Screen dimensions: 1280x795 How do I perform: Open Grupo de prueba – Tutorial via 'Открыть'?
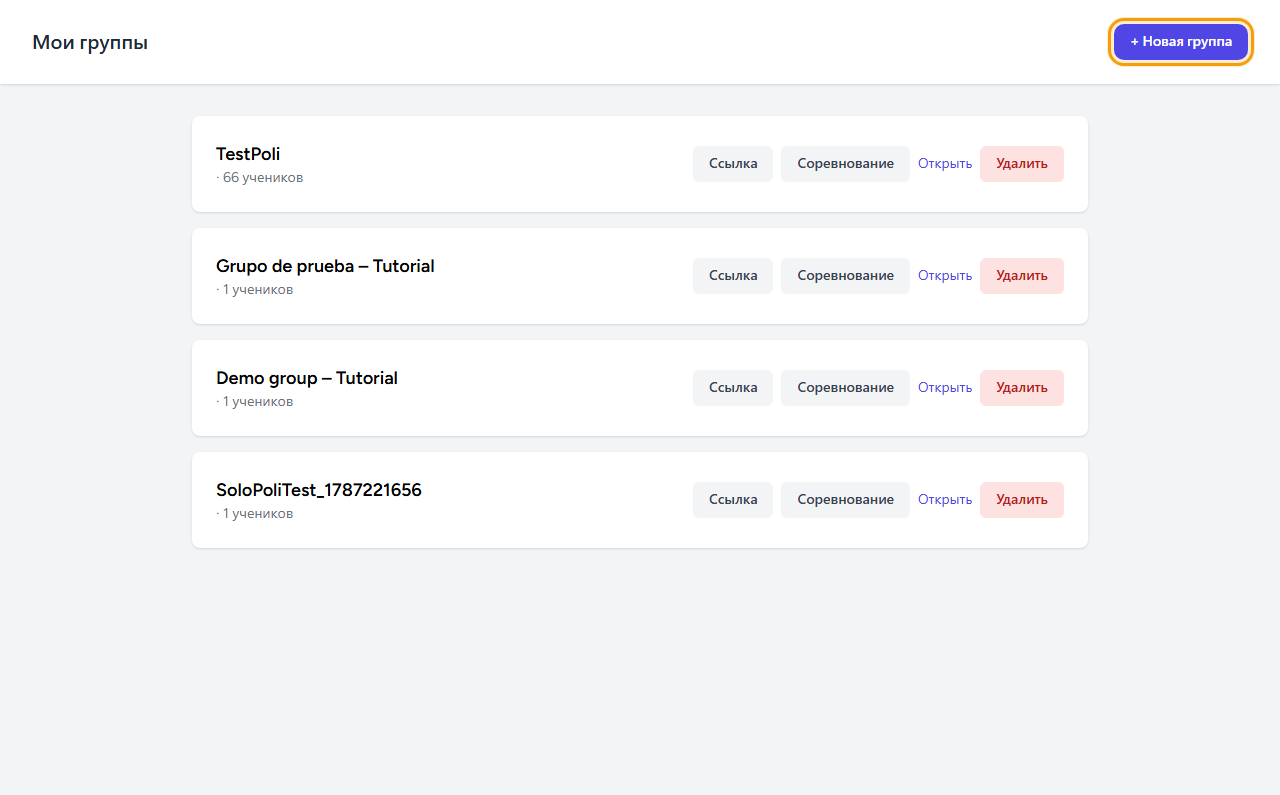pyautogui.click(x=945, y=276)
